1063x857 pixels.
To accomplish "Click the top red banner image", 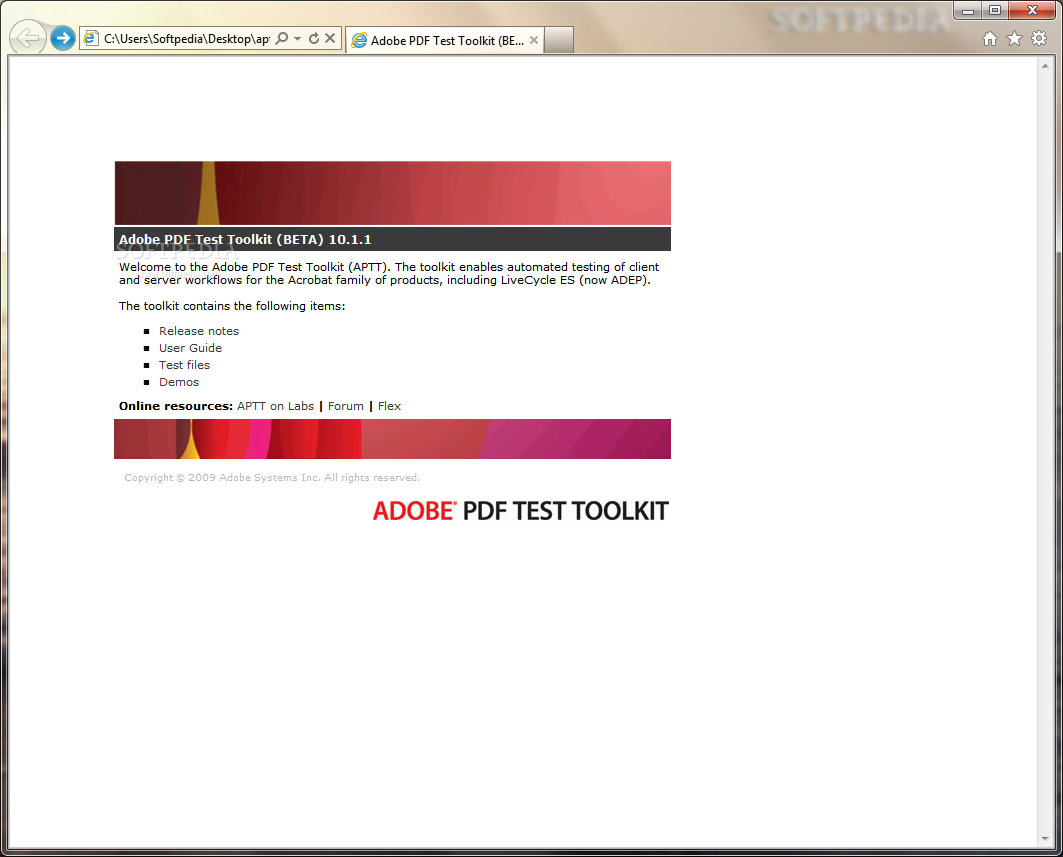I will click(x=393, y=193).
